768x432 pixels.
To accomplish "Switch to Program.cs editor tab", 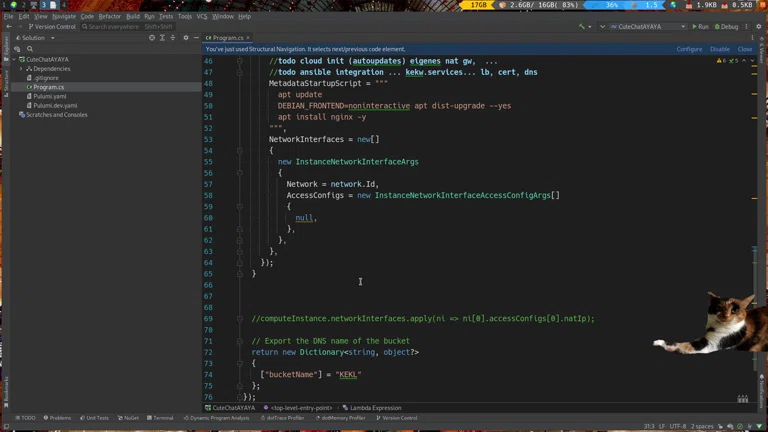I will point(228,38).
